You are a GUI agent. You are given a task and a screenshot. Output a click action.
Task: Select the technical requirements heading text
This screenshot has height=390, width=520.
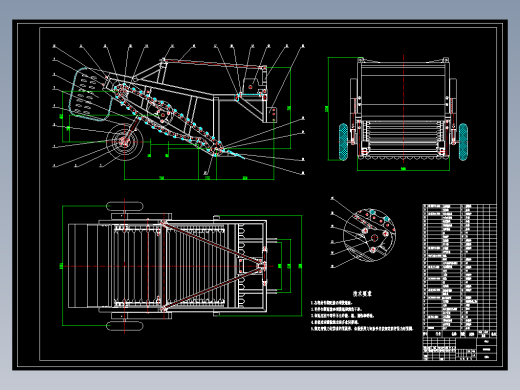[x=362, y=294]
